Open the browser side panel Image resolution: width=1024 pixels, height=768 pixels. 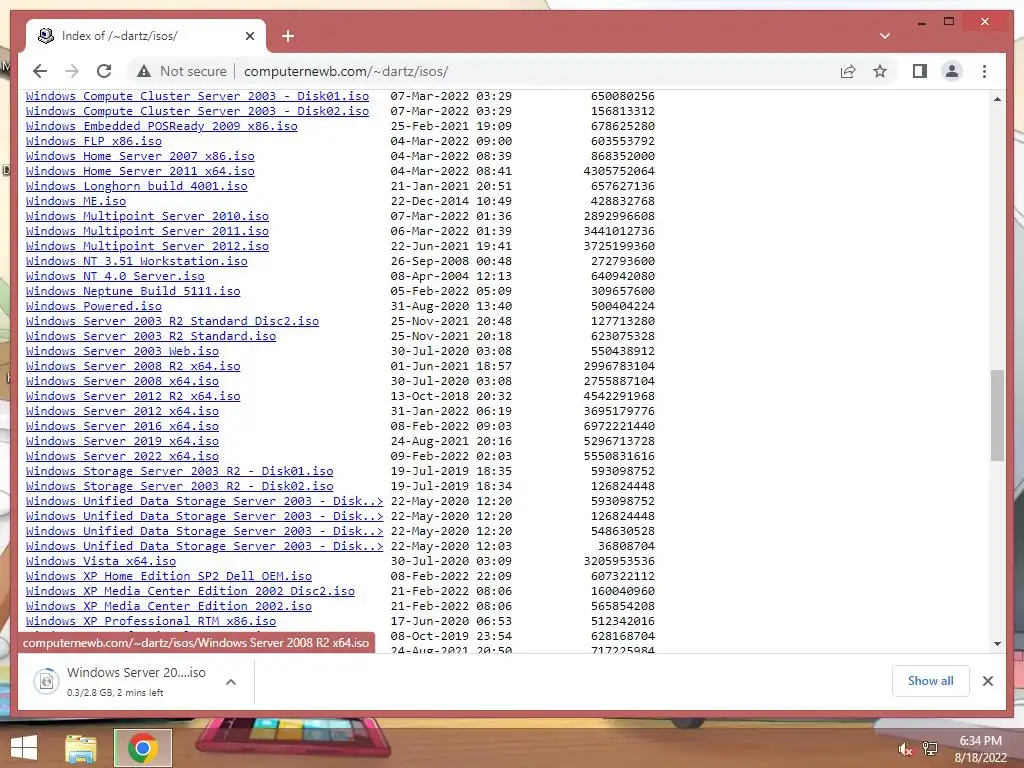tap(920, 71)
